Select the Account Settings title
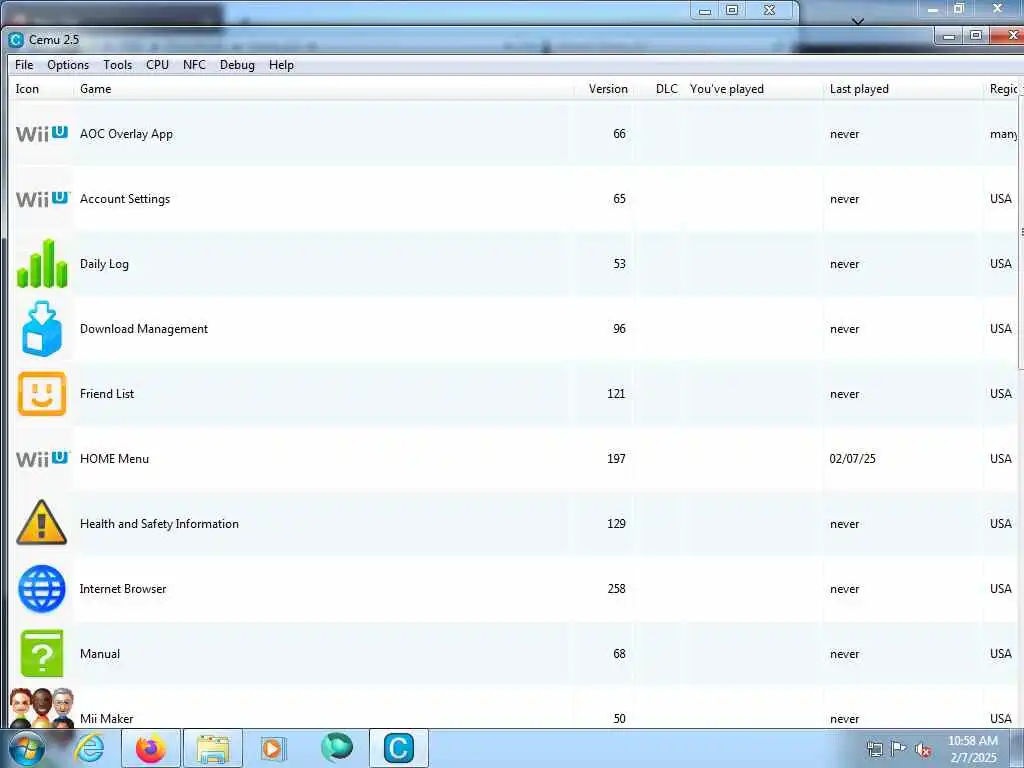The width and height of the screenshot is (1024, 768). click(125, 199)
